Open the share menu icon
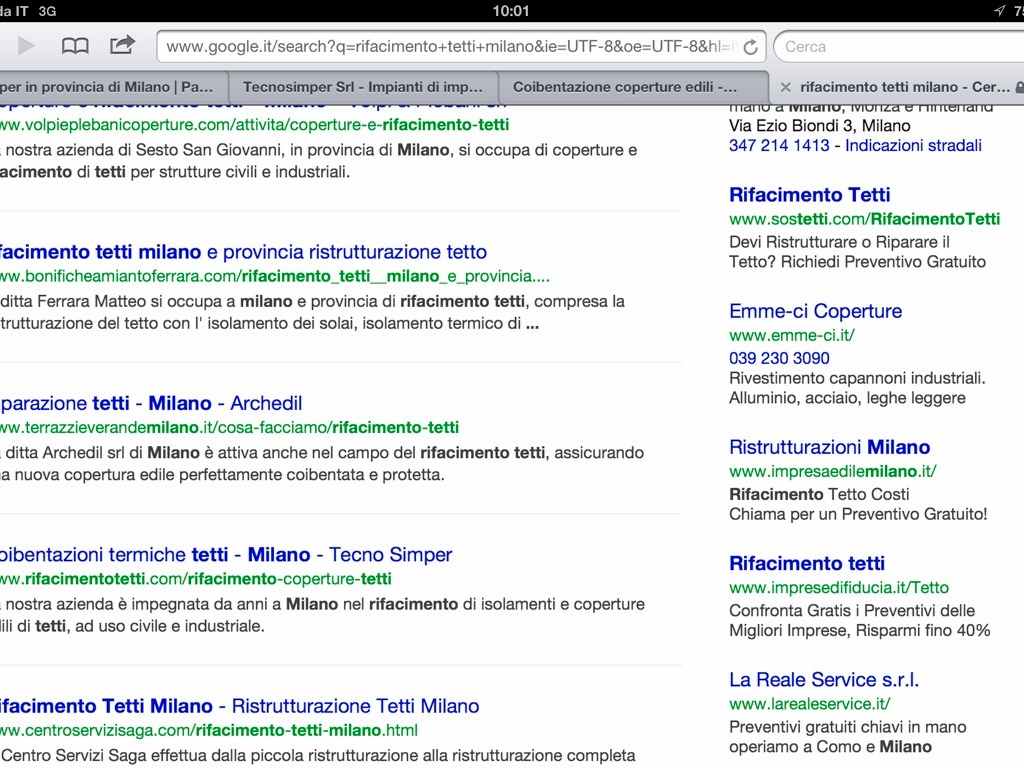The height and width of the screenshot is (768, 1024). coord(122,46)
